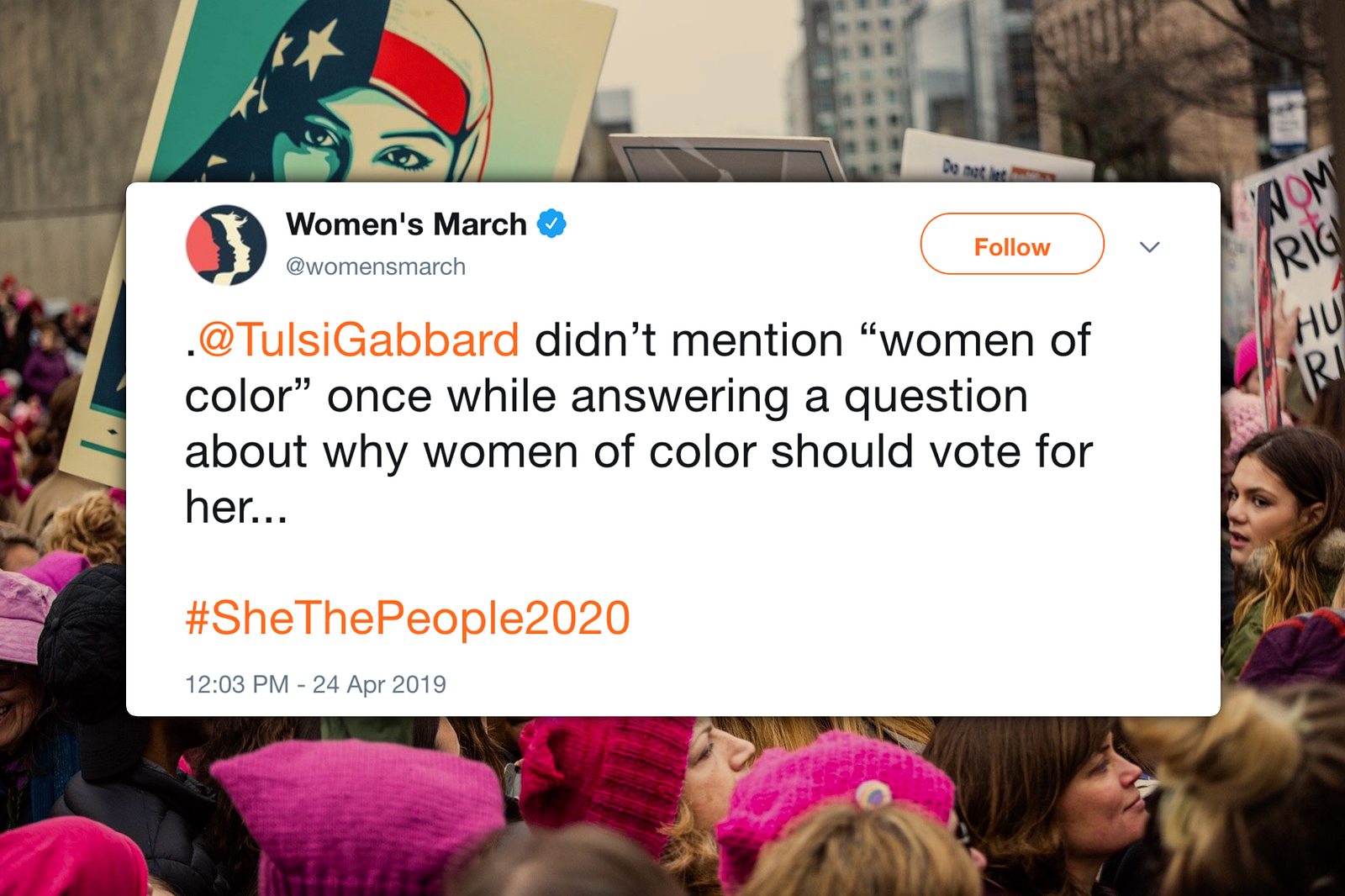The height and width of the screenshot is (896, 1345).
Task: Open the #SheThePeople2020 hashtag
Action: click(x=408, y=618)
